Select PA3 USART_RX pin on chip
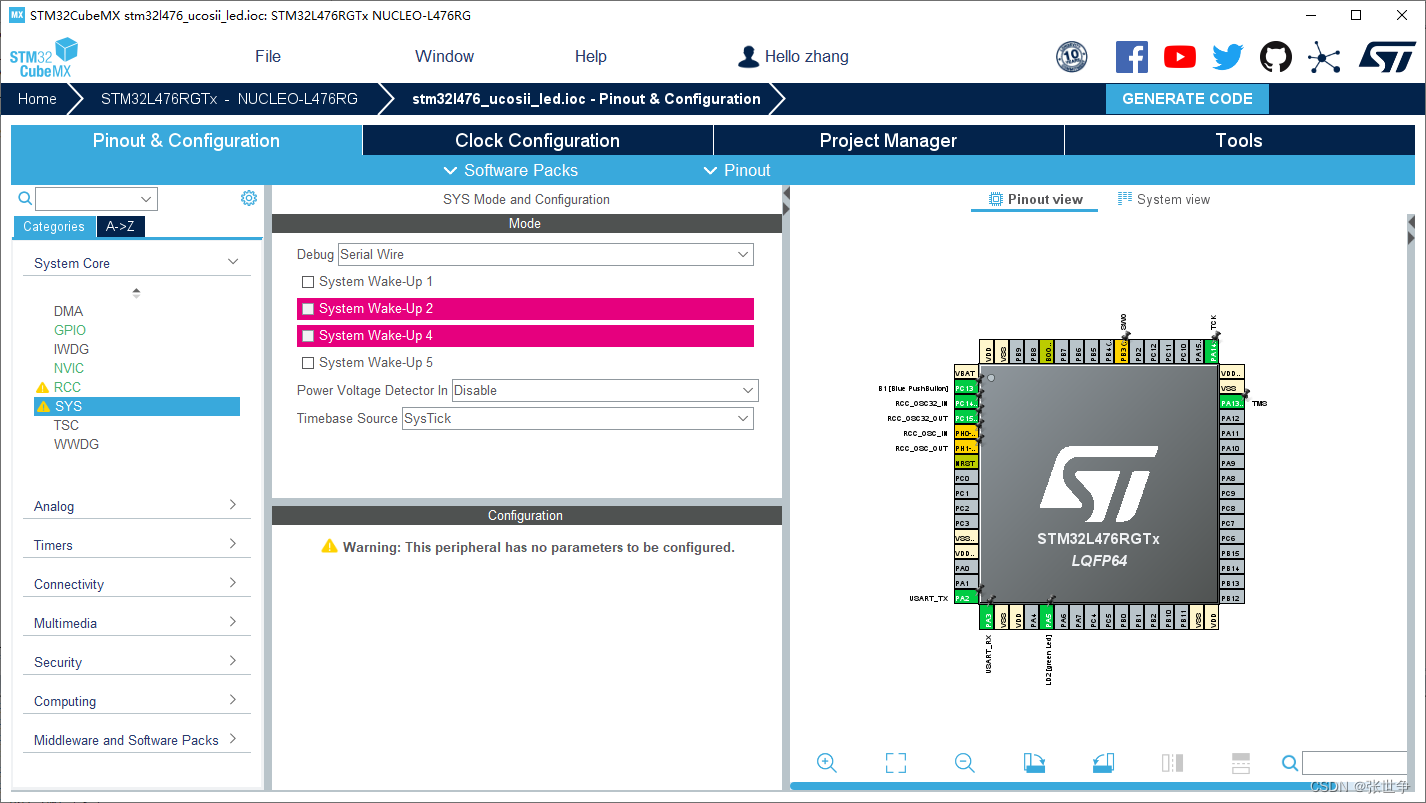This screenshot has width=1426, height=803. click(988, 618)
